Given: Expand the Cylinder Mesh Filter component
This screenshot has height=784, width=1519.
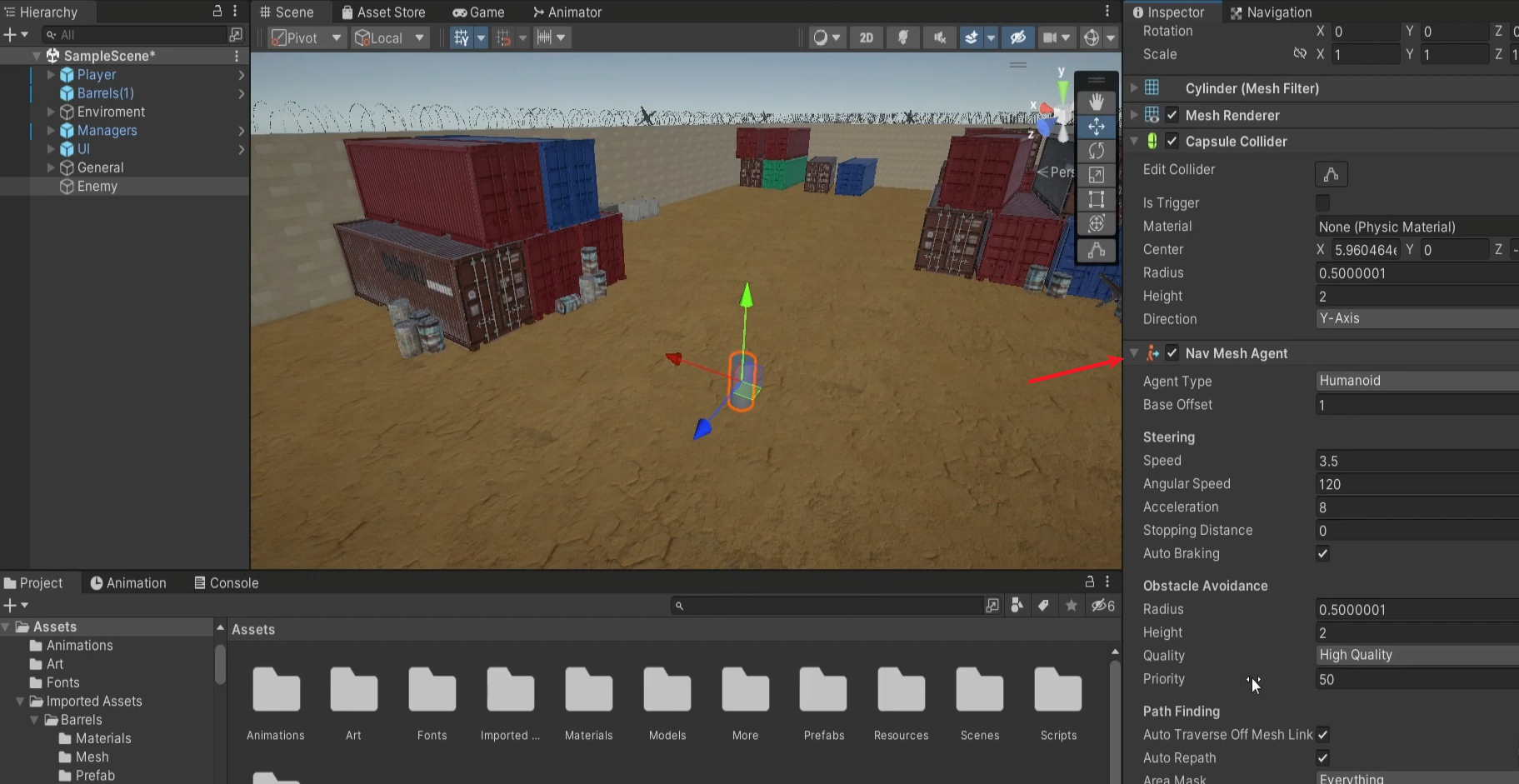Looking at the screenshot, I should (1134, 87).
